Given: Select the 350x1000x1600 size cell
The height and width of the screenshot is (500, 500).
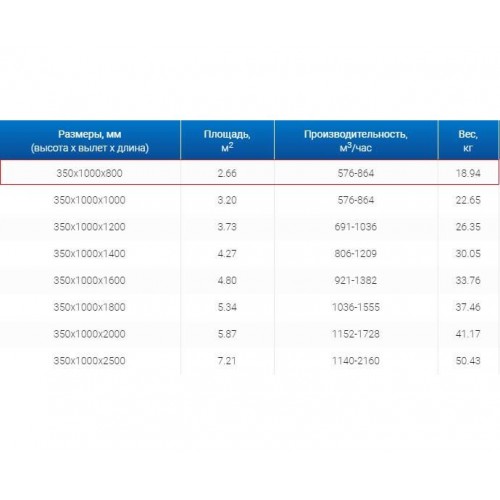Looking at the screenshot, I should [x=89, y=280].
